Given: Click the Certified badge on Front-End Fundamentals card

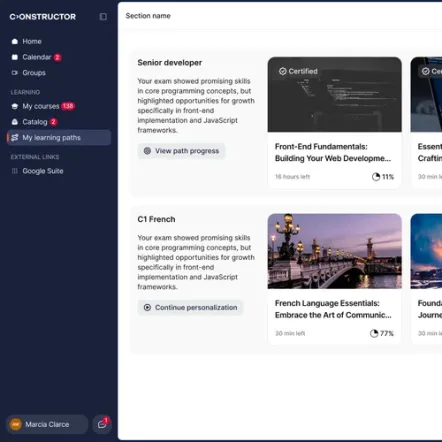Looking at the screenshot, I should [x=298, y=71].
